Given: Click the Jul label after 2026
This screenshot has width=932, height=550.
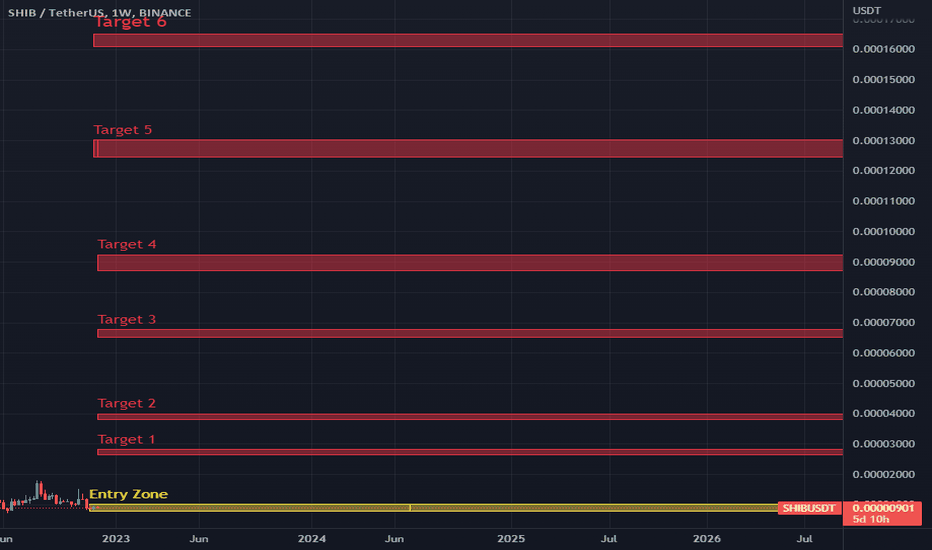Looking at the screenshot, I should point(804,539).
